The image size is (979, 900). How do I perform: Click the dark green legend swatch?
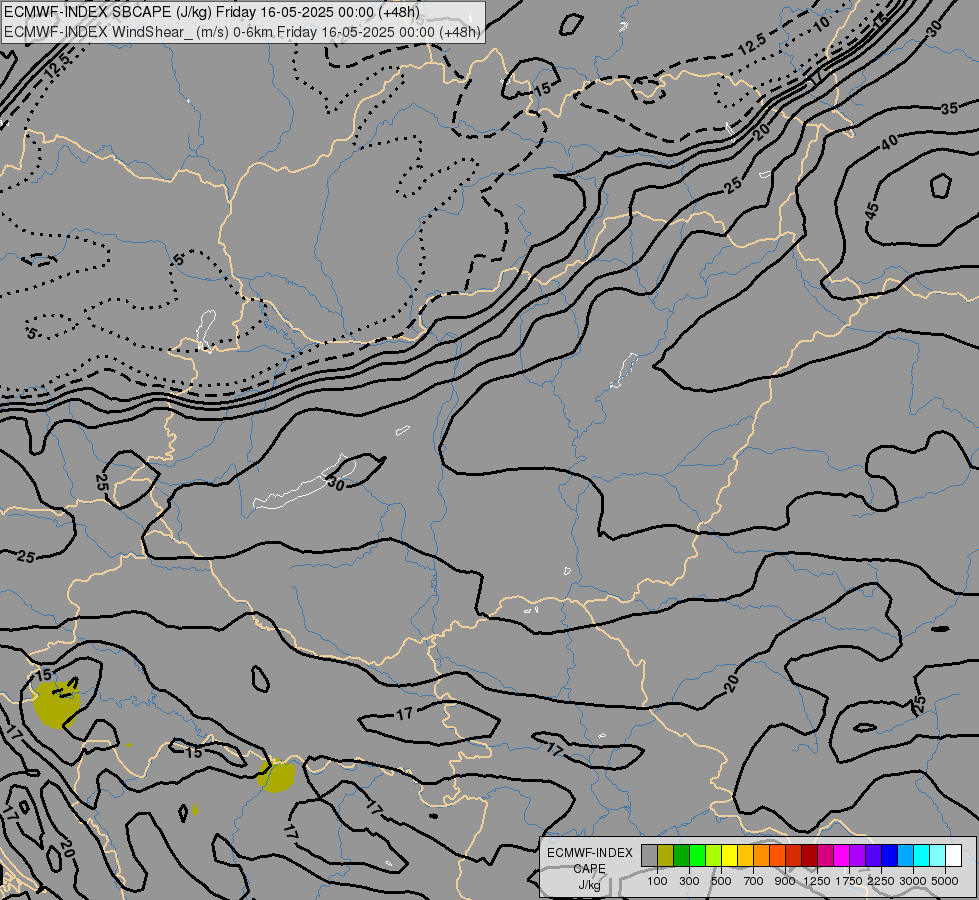click(681, 856)
